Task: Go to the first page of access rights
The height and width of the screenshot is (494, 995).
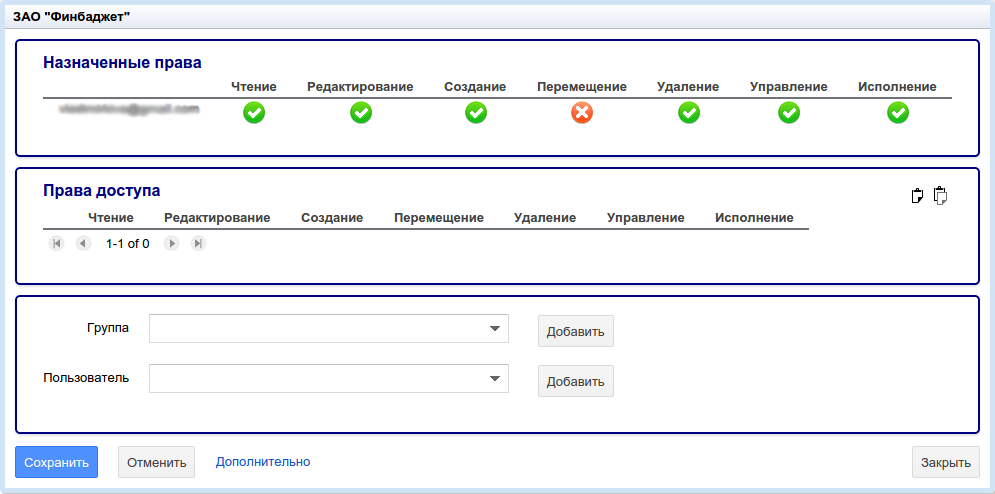Action: pyautogui.click(x=57, y=243)
